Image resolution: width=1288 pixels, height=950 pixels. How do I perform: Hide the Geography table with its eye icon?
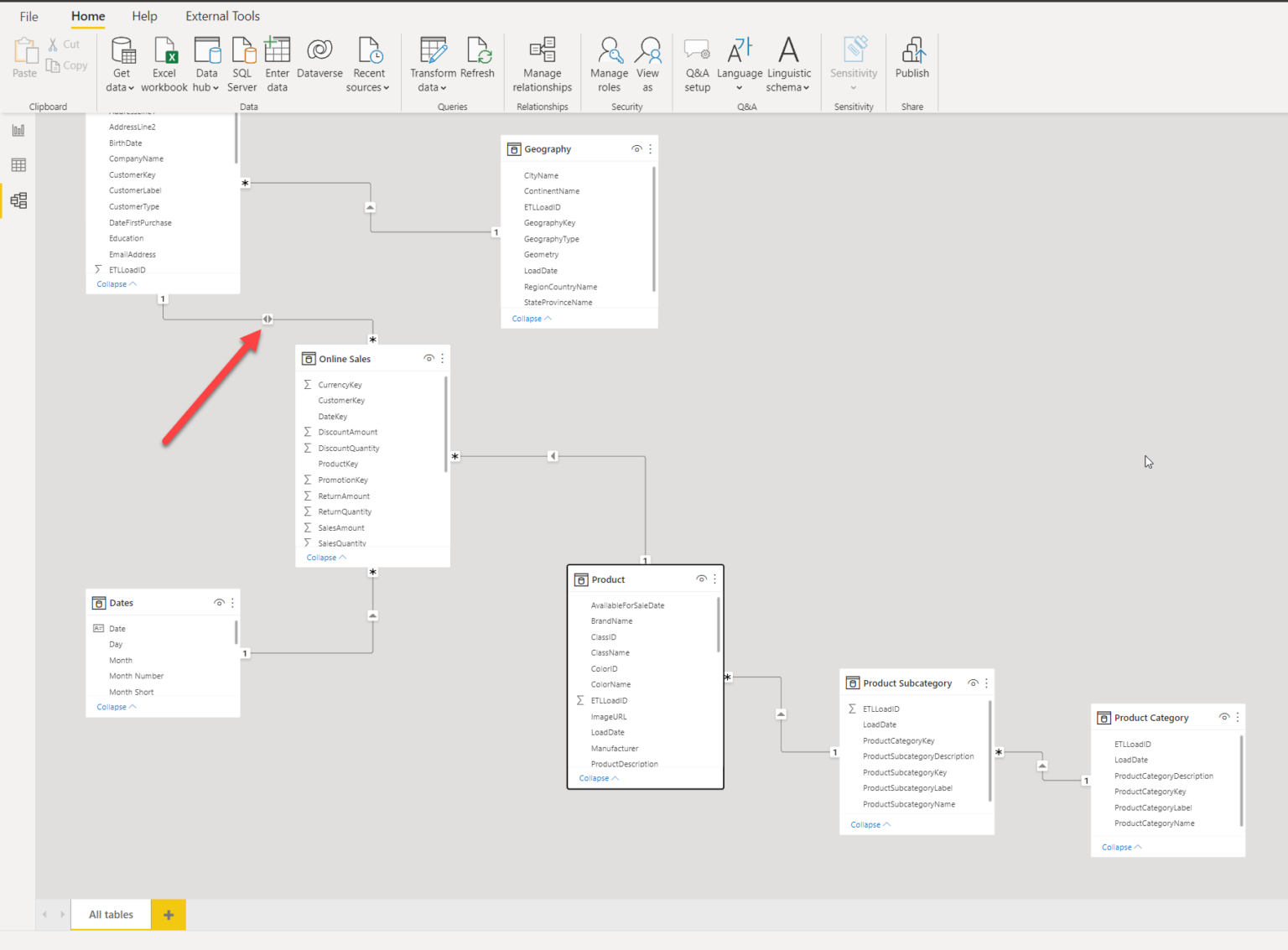636,148
